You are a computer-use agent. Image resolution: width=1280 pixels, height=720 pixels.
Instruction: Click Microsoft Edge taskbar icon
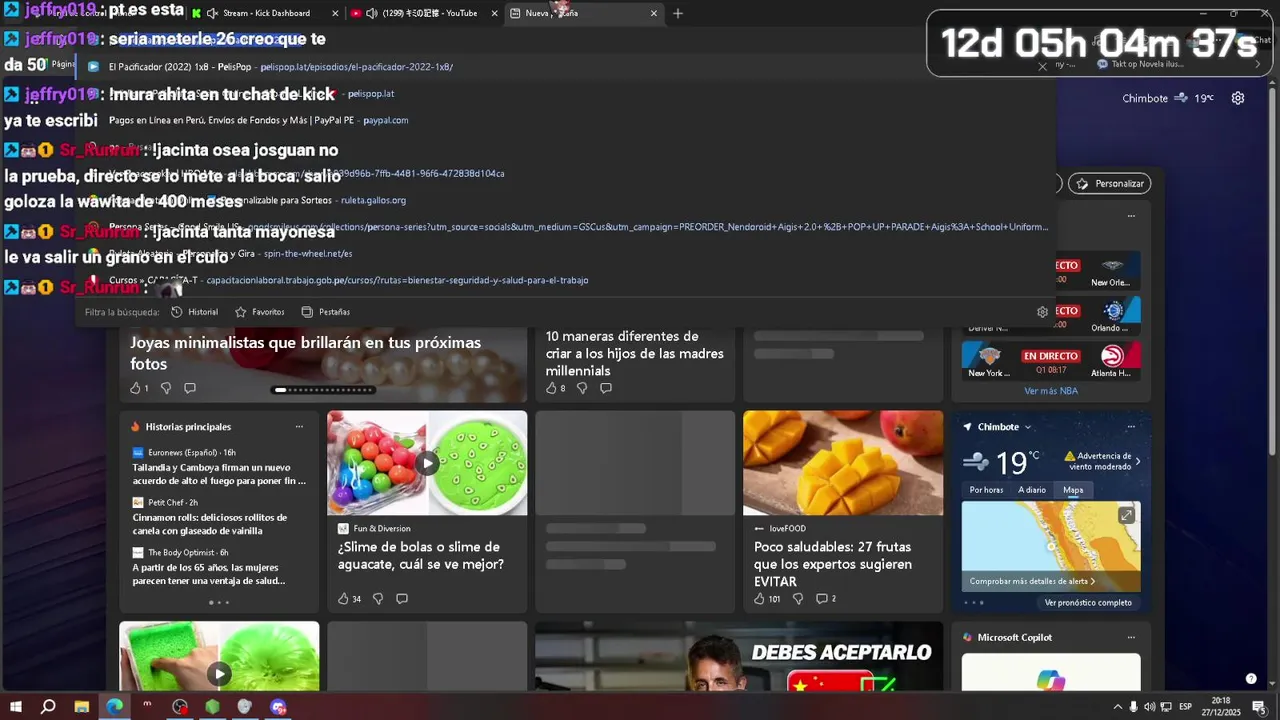pyautogui.click(x=114, y=707)
